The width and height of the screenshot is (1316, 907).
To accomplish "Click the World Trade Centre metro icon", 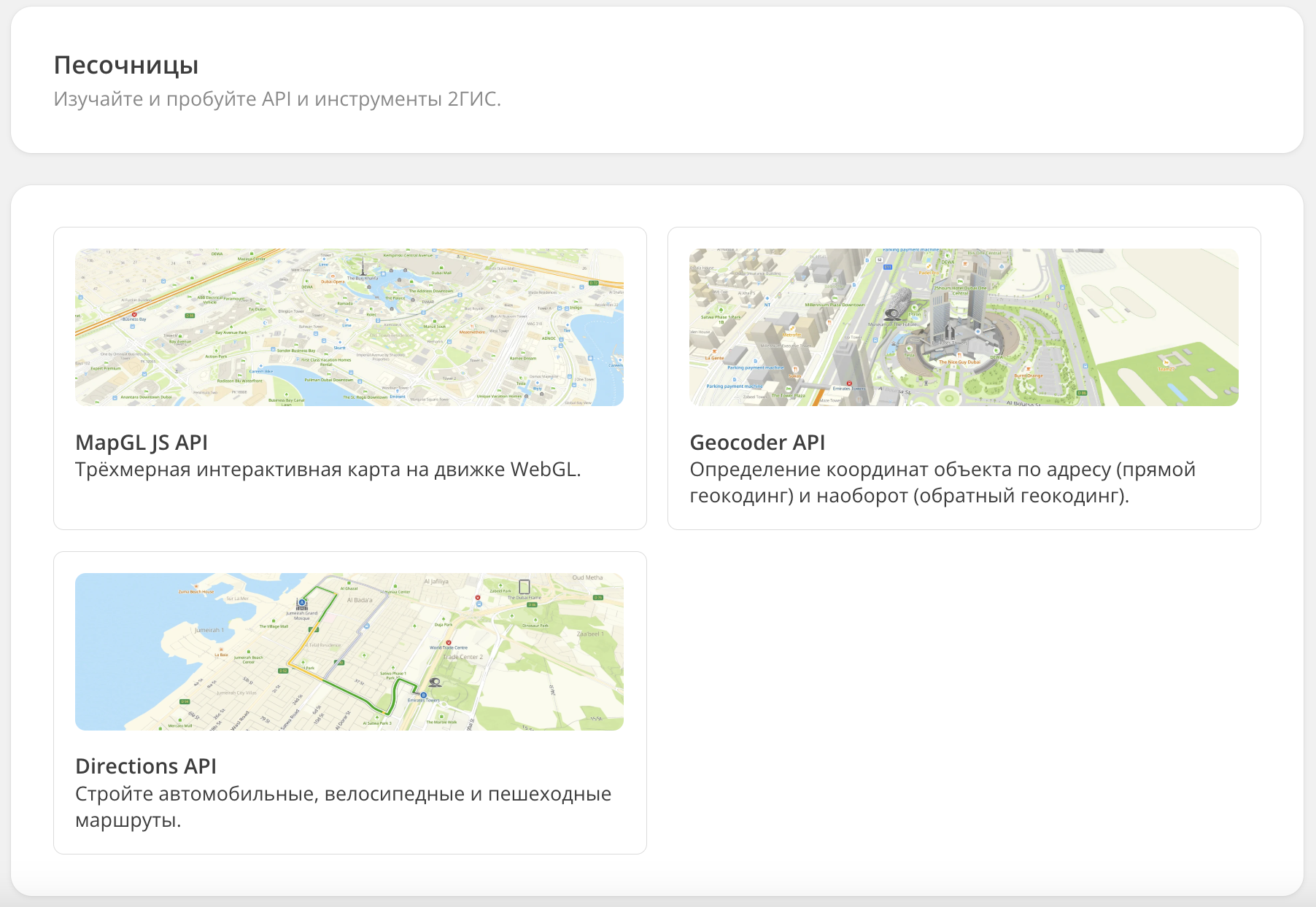I will pos(449,642).
